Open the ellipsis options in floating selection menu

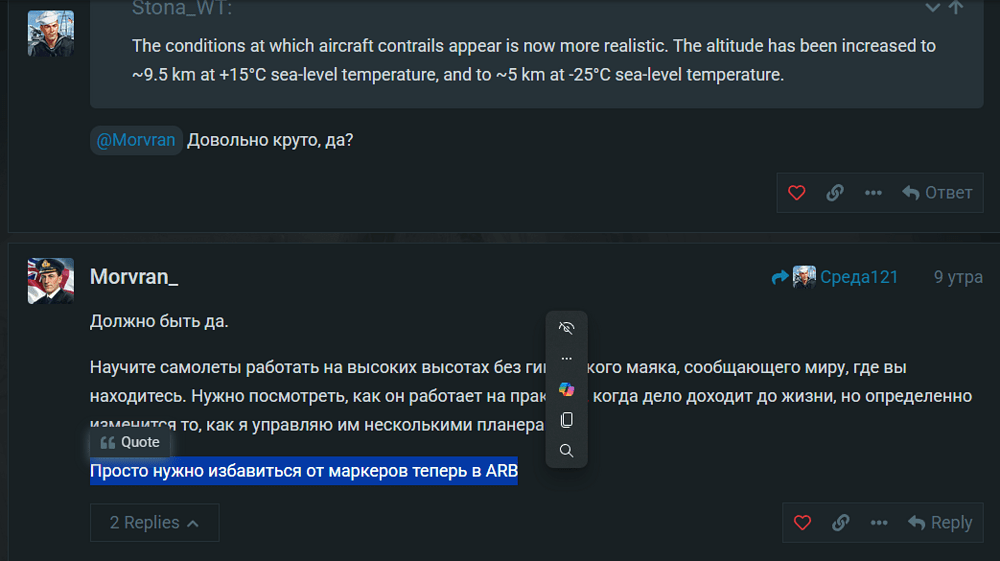pos(567,358)
